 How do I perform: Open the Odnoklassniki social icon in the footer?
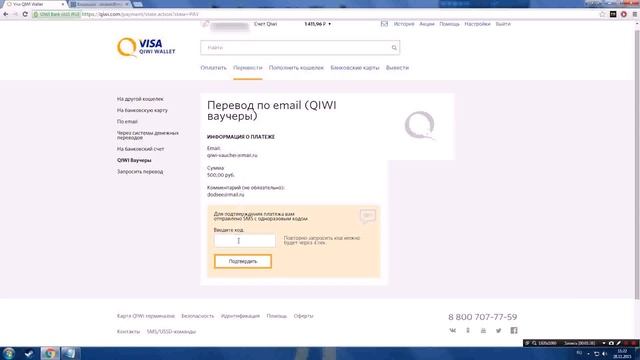click(468, 330)
